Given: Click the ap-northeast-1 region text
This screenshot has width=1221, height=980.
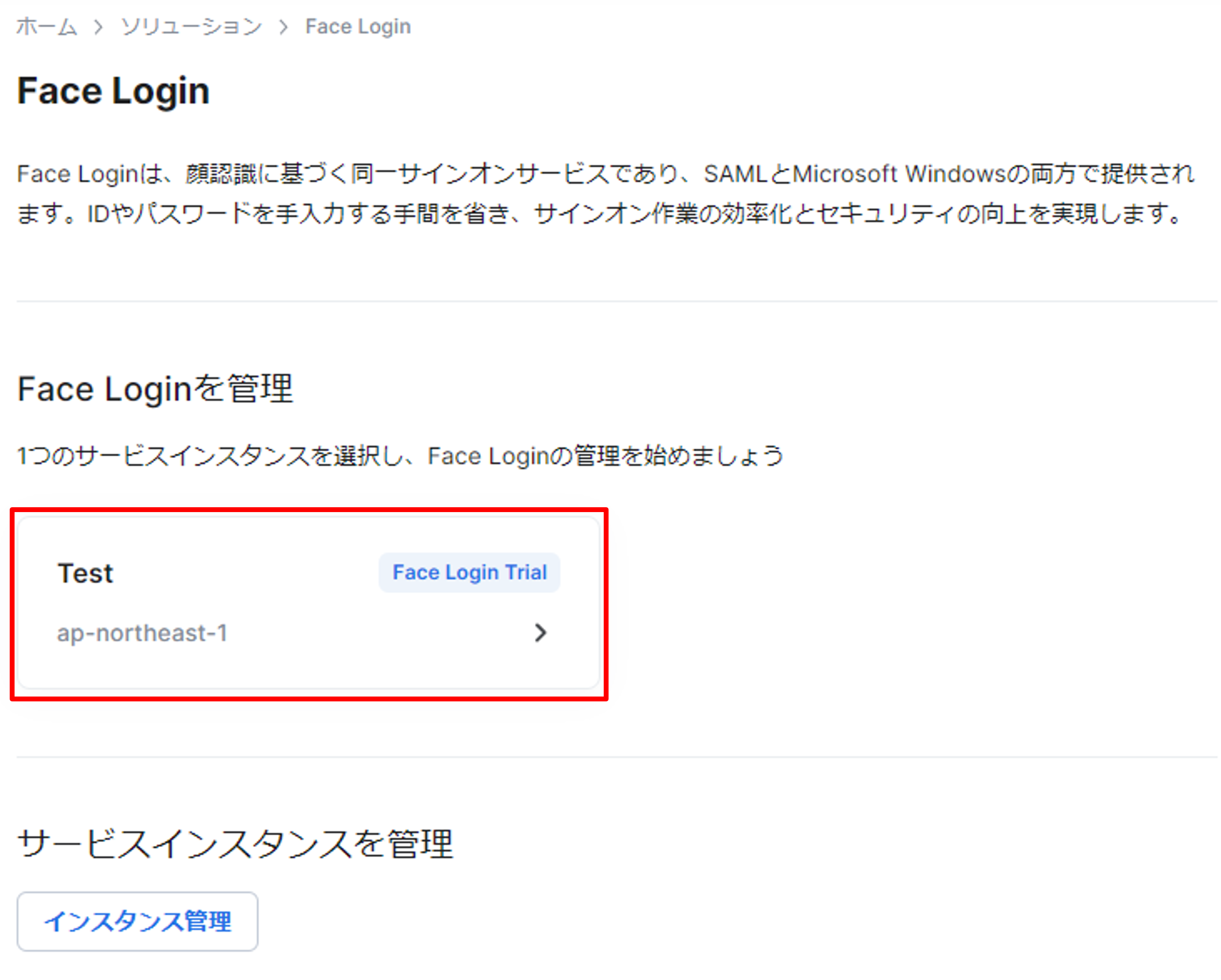Looking at the screenshot, I should click(x=142, y=633).
